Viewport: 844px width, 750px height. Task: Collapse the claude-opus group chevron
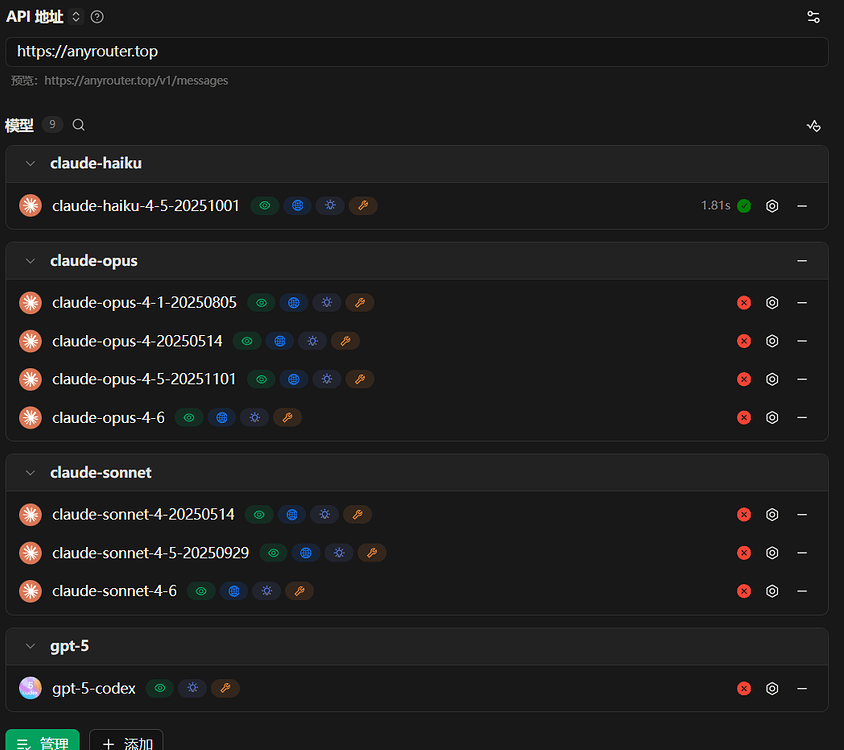(30, 261)
